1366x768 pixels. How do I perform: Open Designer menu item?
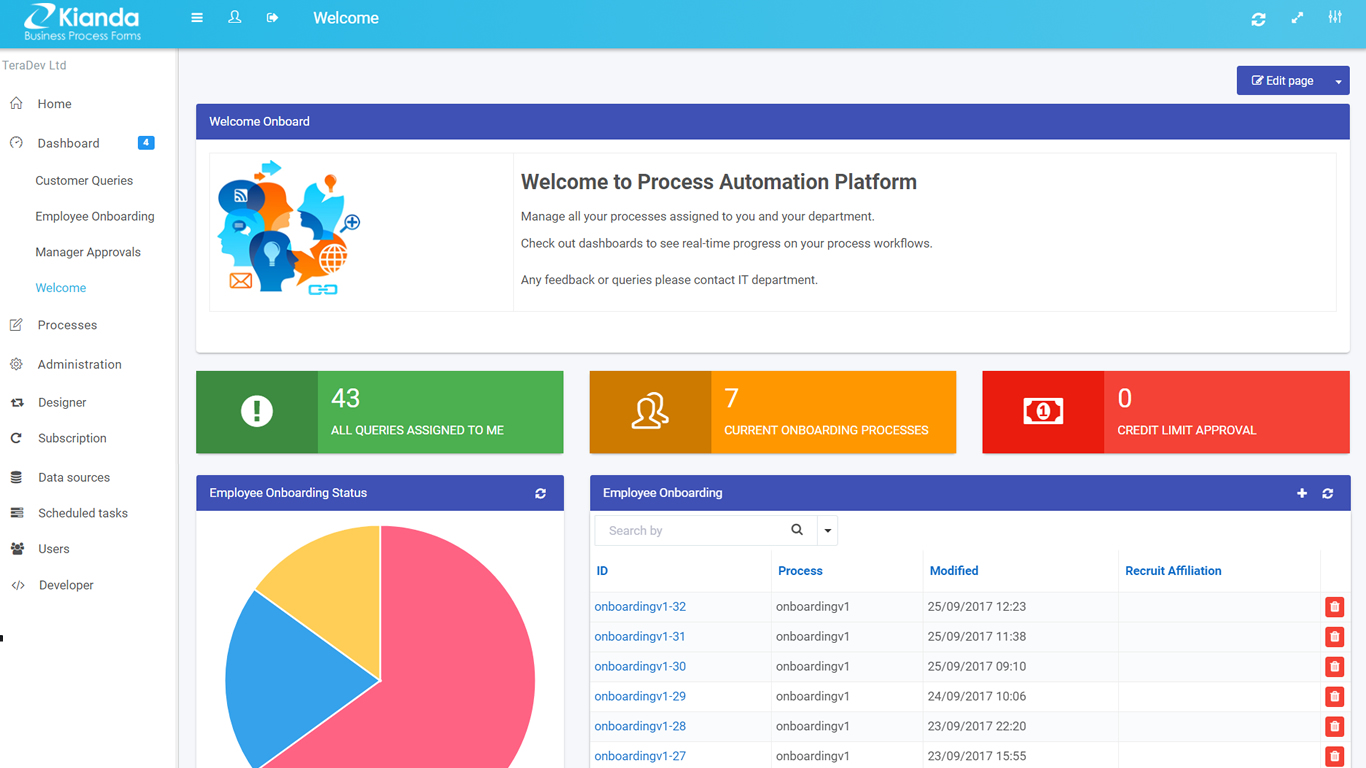click(62, 402)
